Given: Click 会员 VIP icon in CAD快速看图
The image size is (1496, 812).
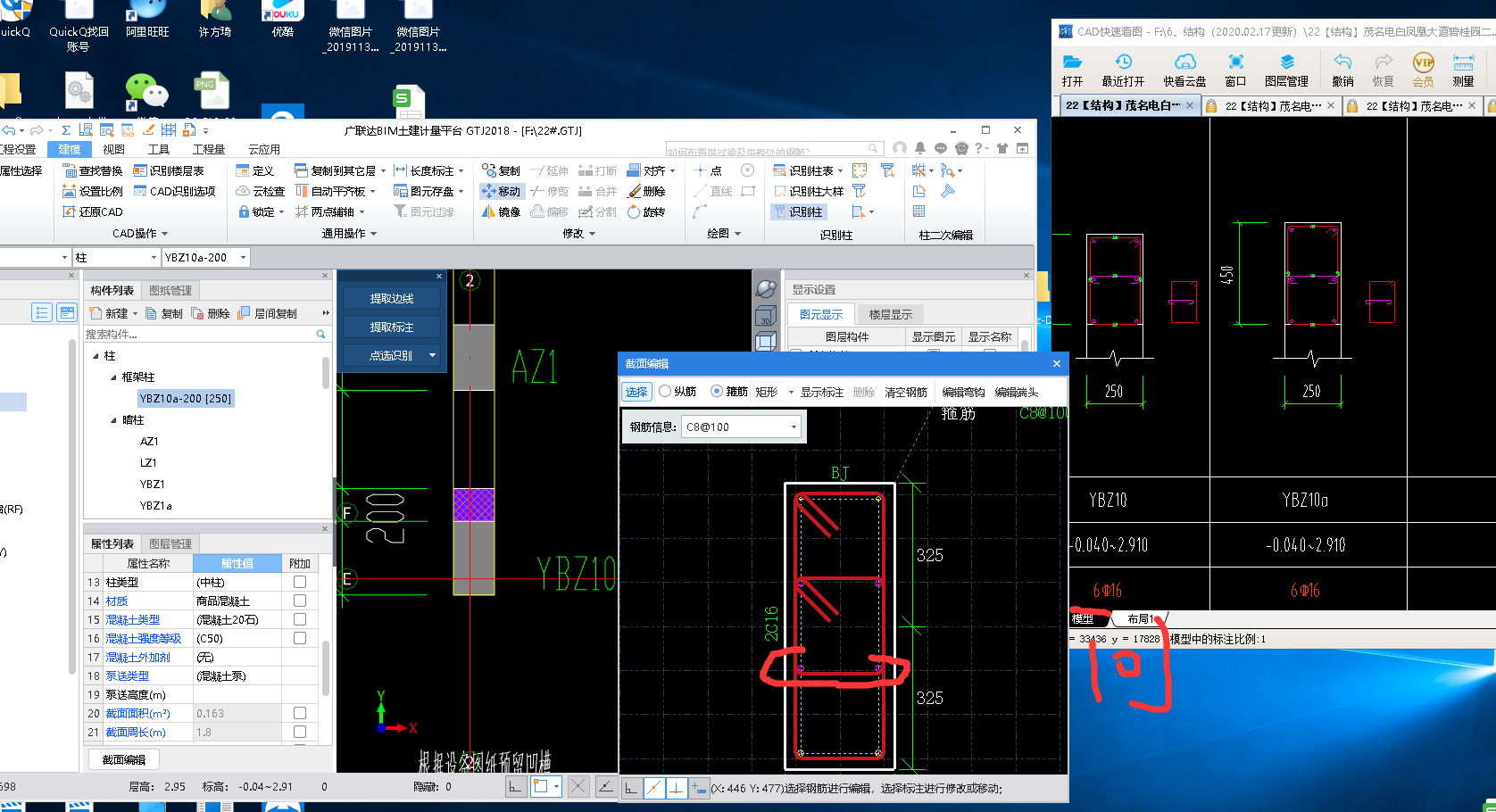Looking at the screenshot, I should pyautogui.click(x=1423, y=70).
